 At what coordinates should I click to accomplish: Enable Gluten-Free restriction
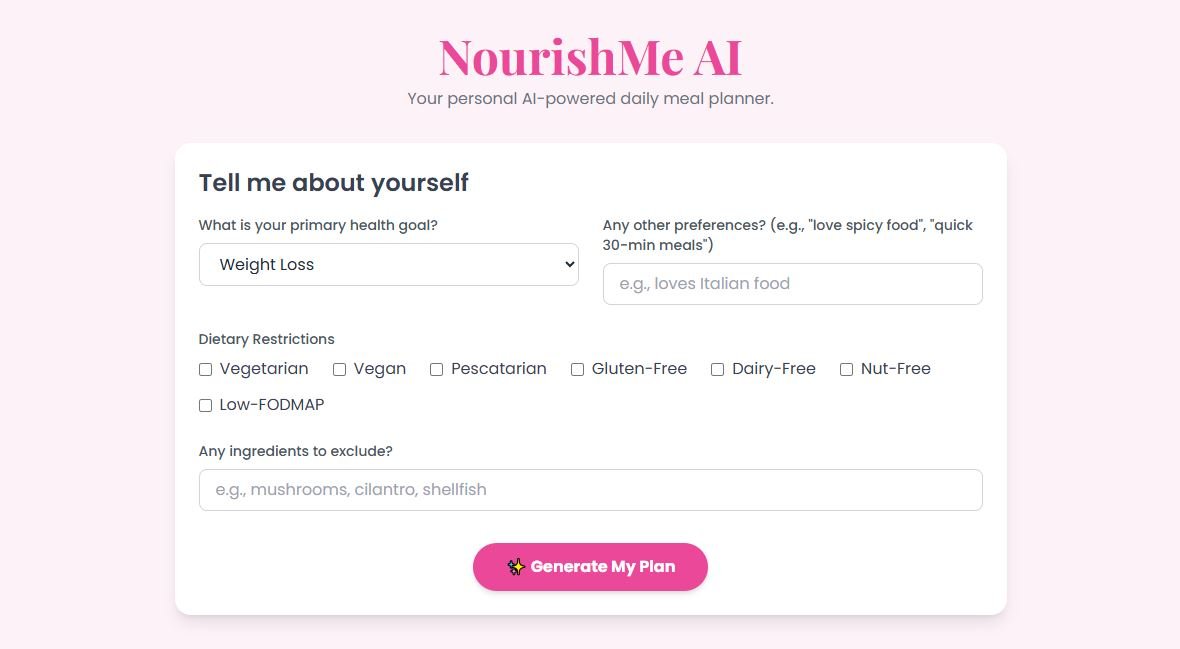point(577,369)
